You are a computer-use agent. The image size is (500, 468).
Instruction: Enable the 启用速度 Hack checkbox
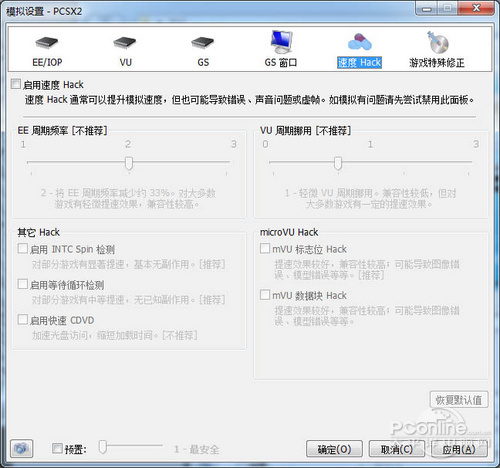click(15, 84)
